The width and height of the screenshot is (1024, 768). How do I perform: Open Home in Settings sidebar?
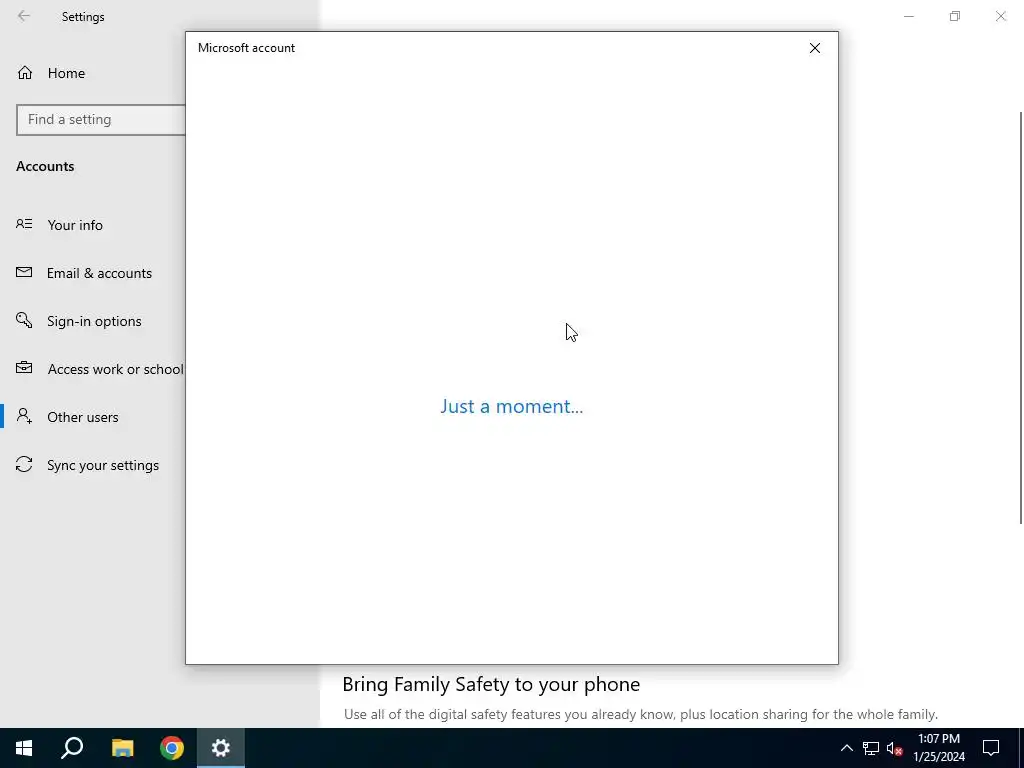66,73
